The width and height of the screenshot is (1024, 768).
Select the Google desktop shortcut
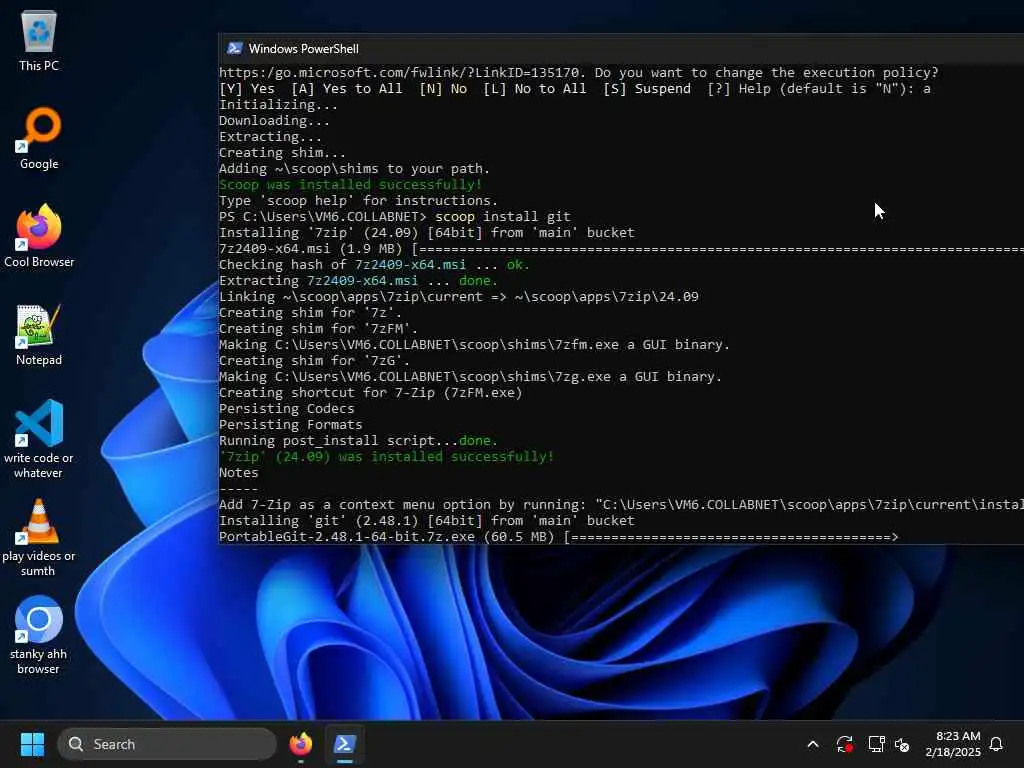click(x=39, y=138)
